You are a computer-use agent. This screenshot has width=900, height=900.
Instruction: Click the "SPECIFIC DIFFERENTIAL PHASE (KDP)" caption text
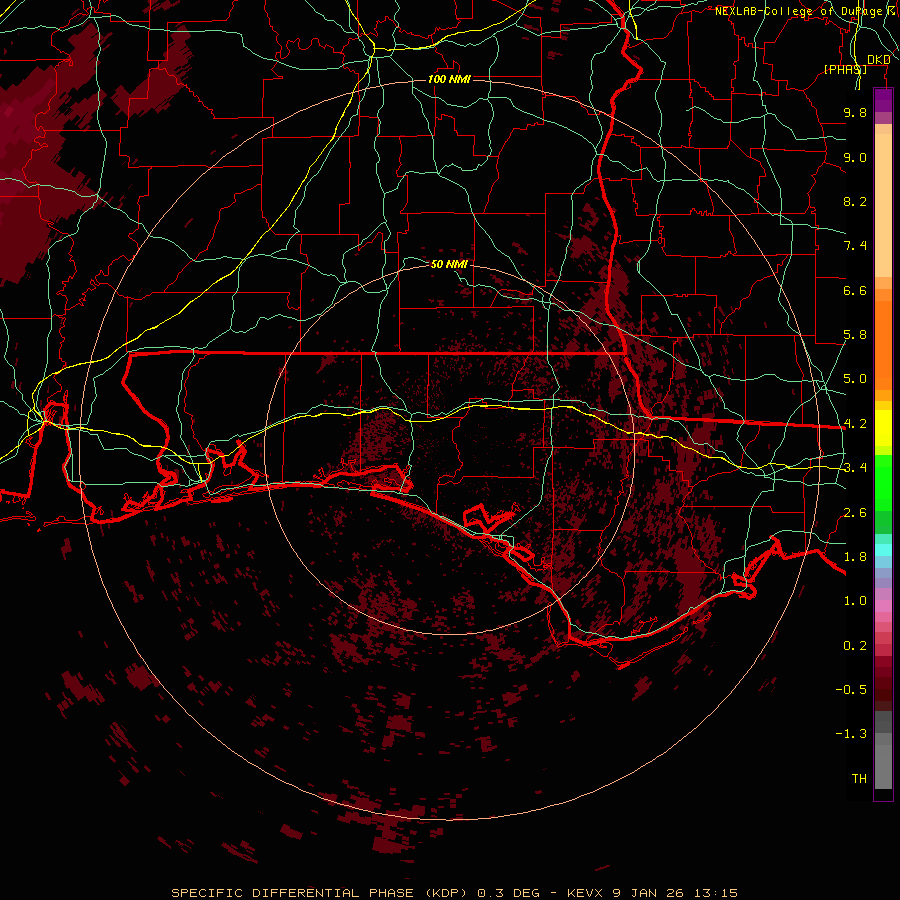click(x=321, y=893)
